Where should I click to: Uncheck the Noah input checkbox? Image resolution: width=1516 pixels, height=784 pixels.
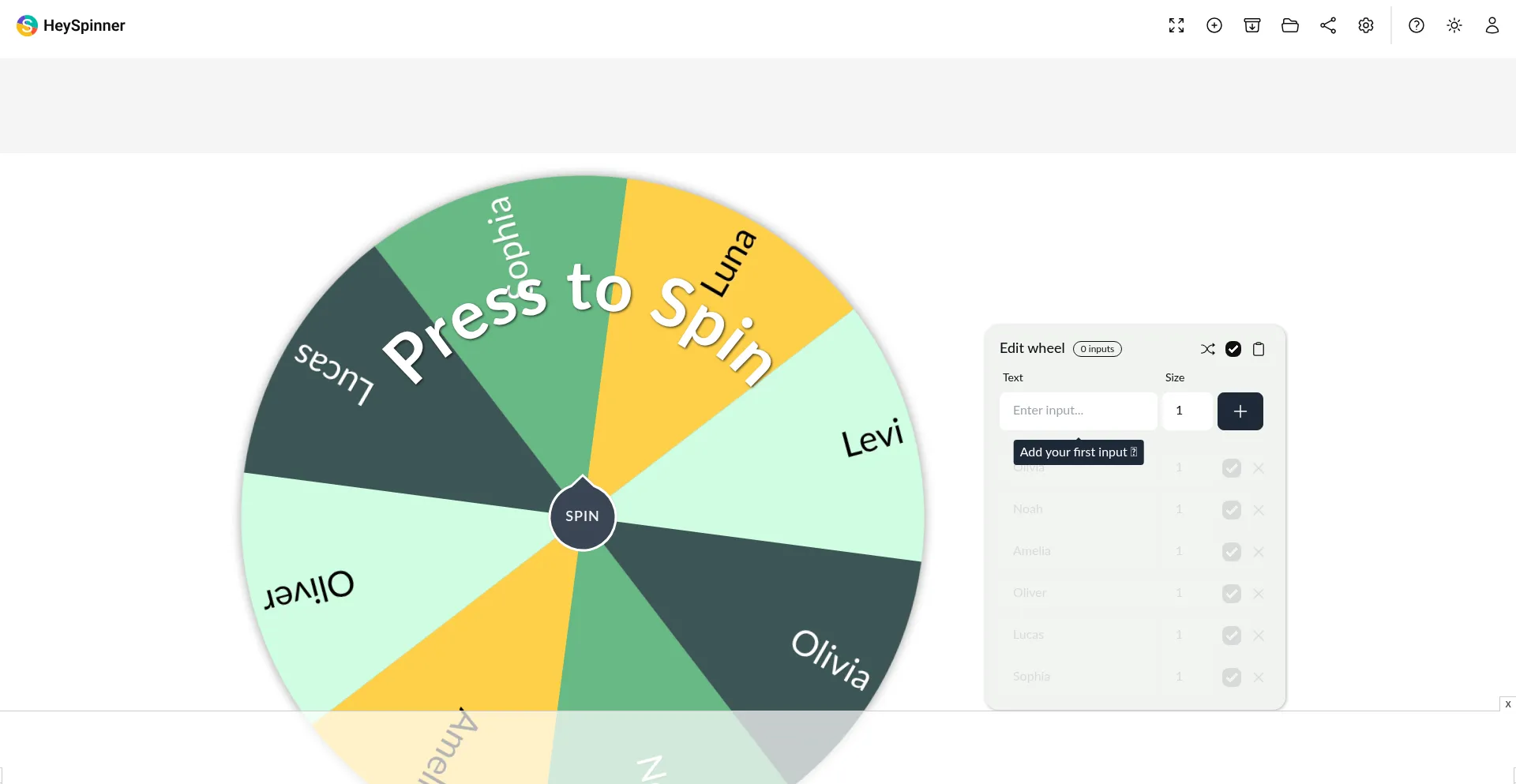pyautogui.click(x=1232, y=510)
